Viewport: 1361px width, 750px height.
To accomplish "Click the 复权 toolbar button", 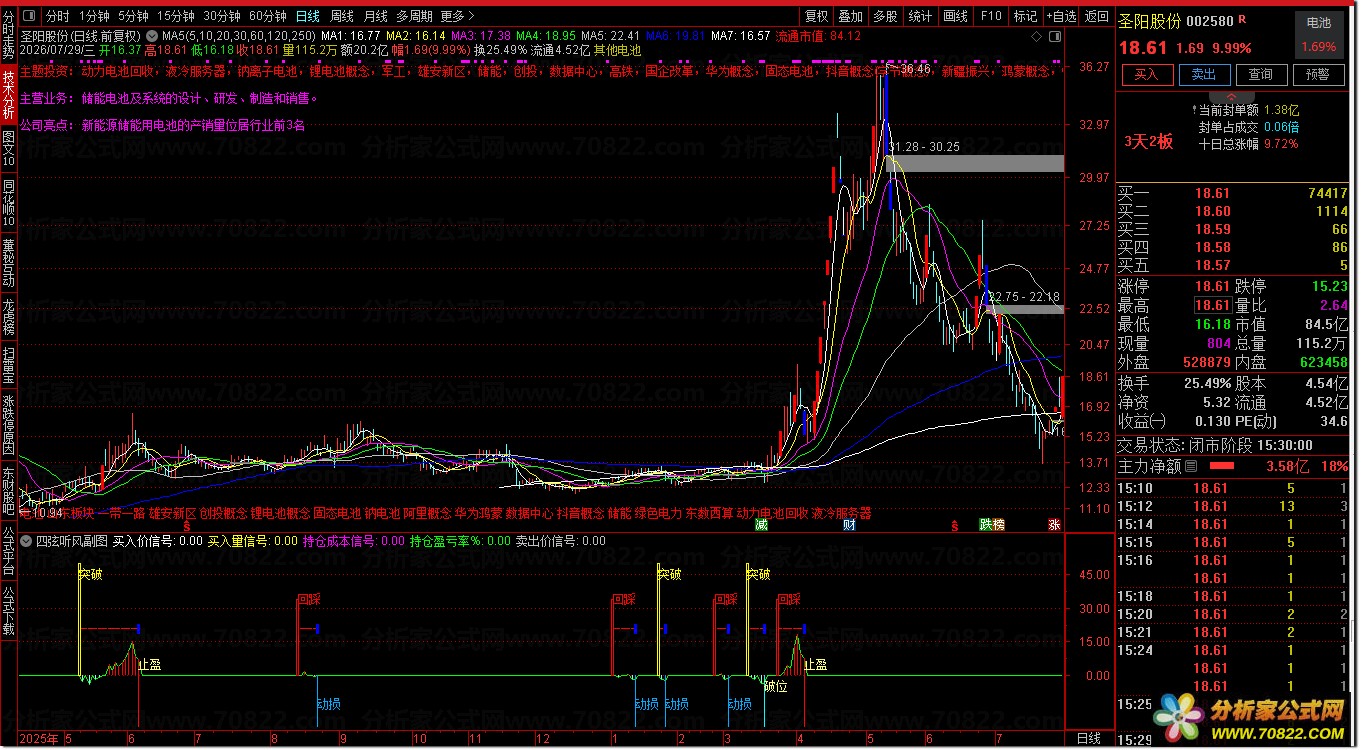I will [x=817, y=16].
